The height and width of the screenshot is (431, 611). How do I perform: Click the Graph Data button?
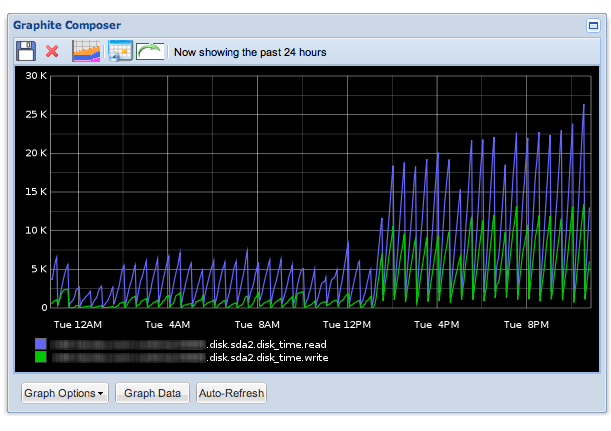pos(152,393)
